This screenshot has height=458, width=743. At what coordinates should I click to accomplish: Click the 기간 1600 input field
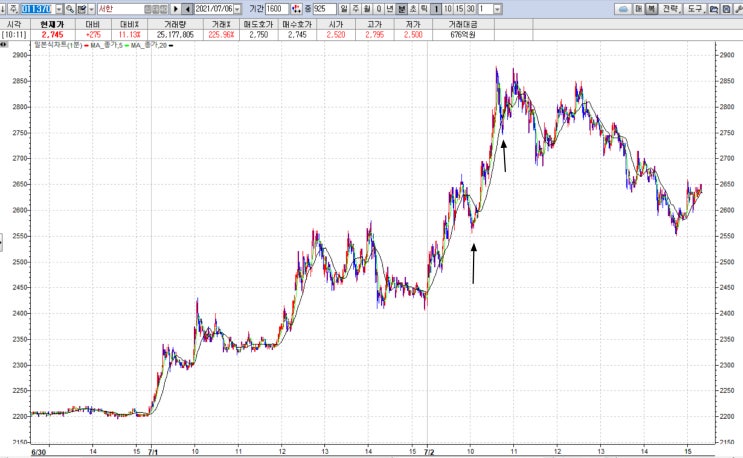pyautogui.click(x=277, y=9)
